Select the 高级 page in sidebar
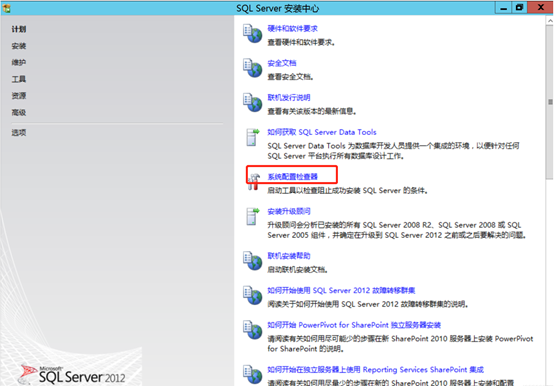 19,113
